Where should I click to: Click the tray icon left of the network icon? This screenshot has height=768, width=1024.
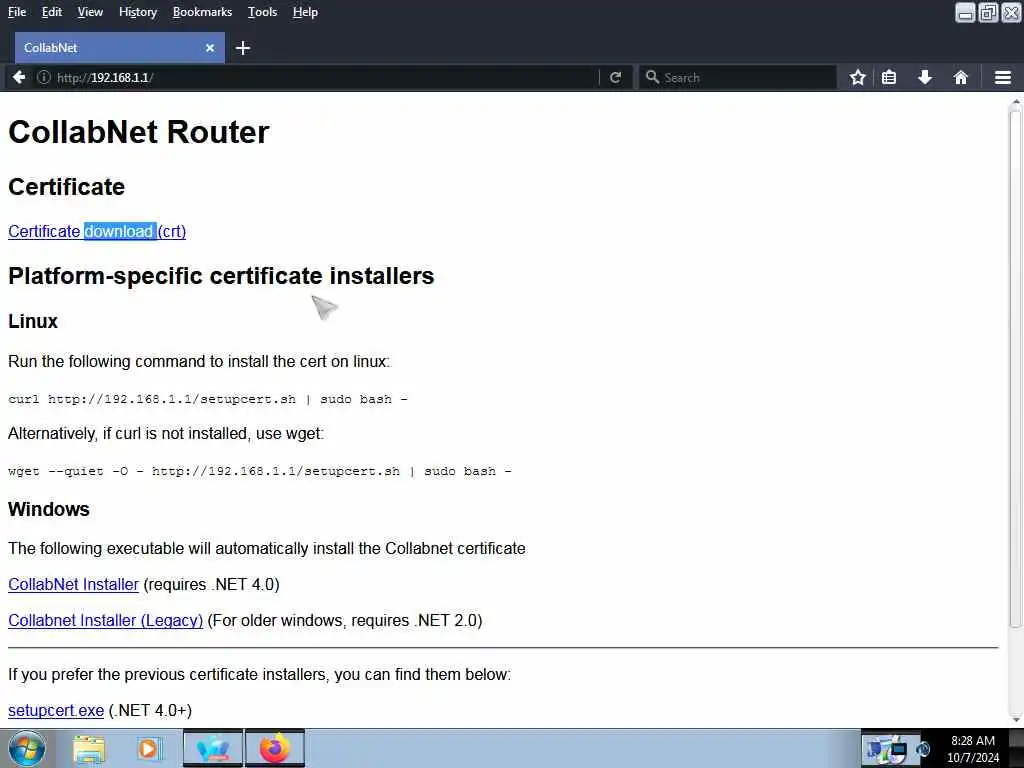pyautogui.click(x=875, y=750)
